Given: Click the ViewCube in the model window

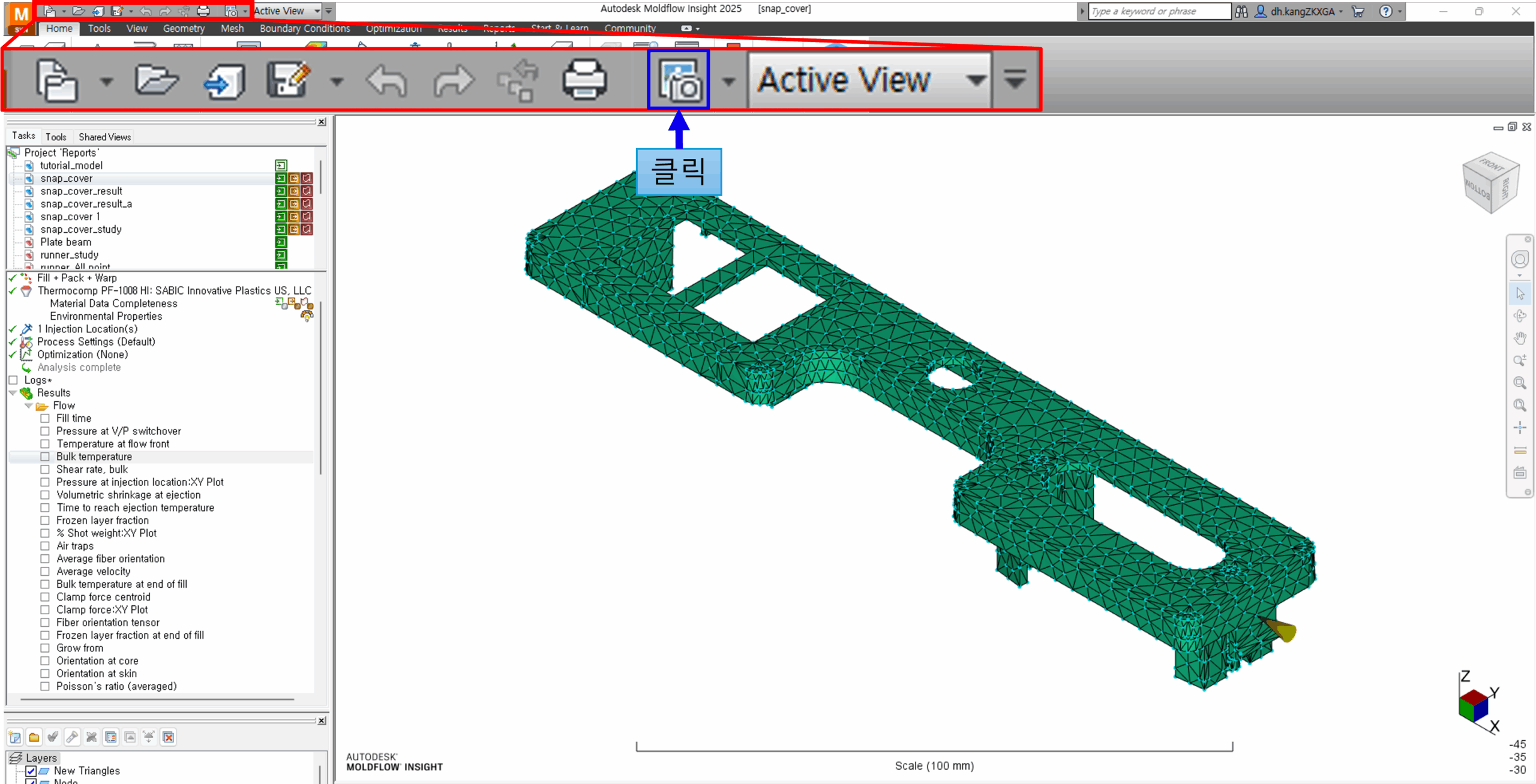Looking at the screenshot, I should 1491,182.
